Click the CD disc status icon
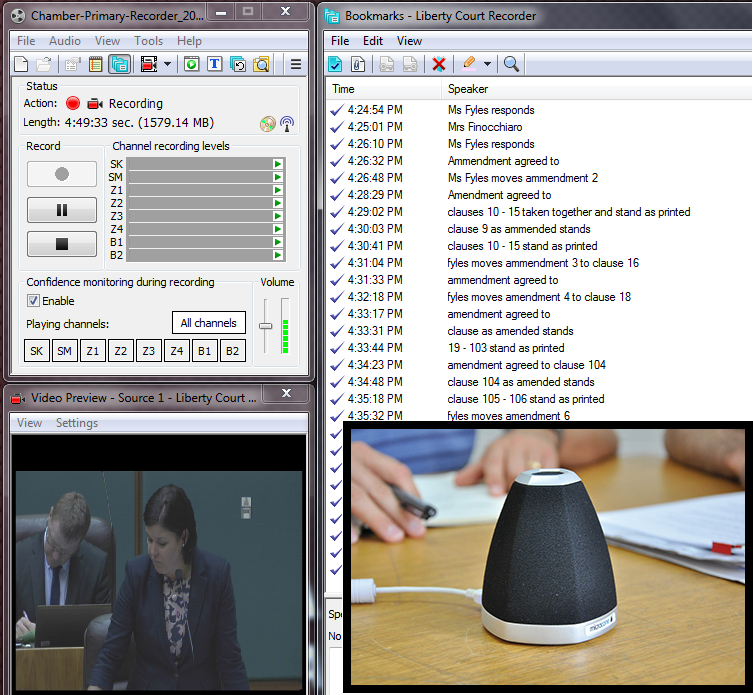 [x=267, y=124]
